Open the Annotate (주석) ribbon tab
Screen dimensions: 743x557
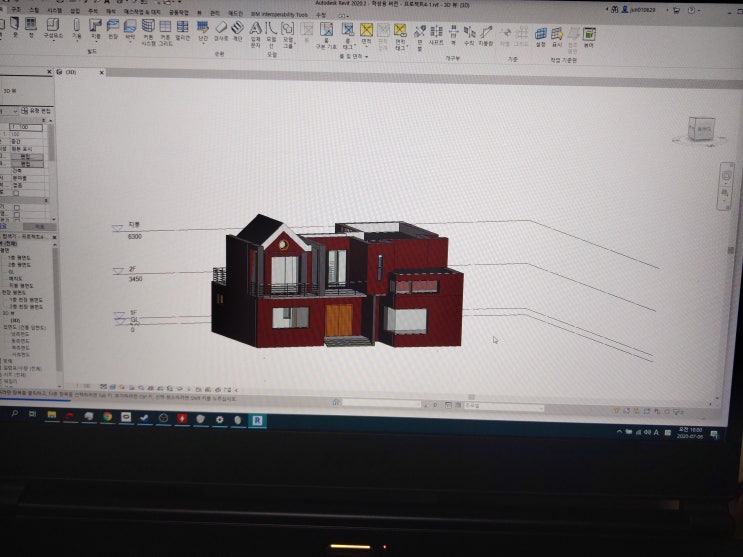93,10
